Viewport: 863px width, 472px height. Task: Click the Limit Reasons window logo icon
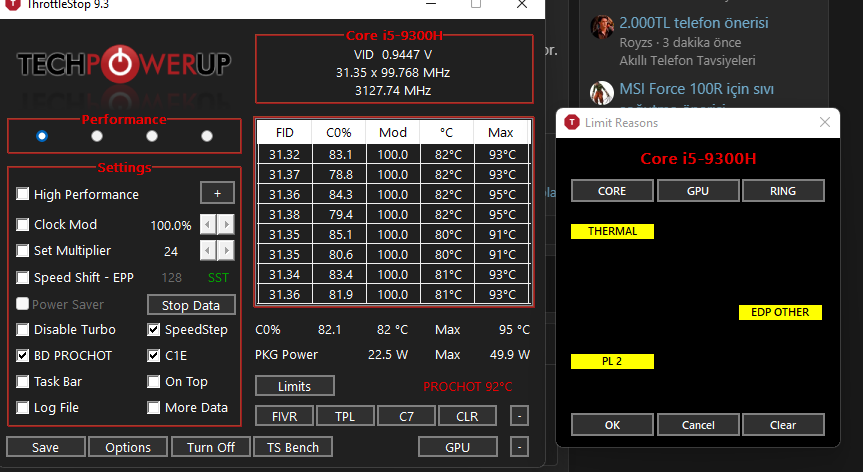pos(572,122)
